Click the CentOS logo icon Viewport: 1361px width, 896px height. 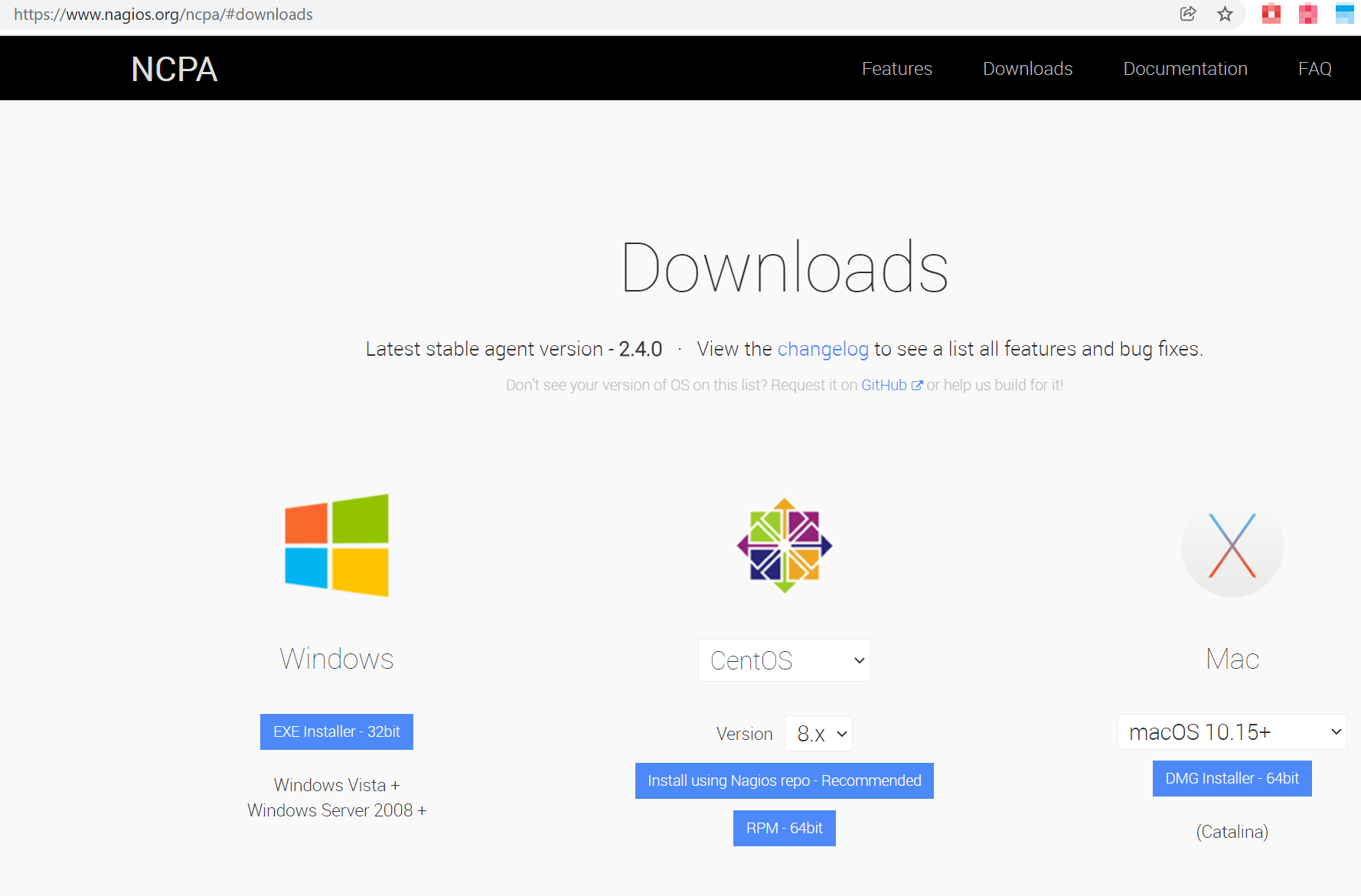click(784, 545)
